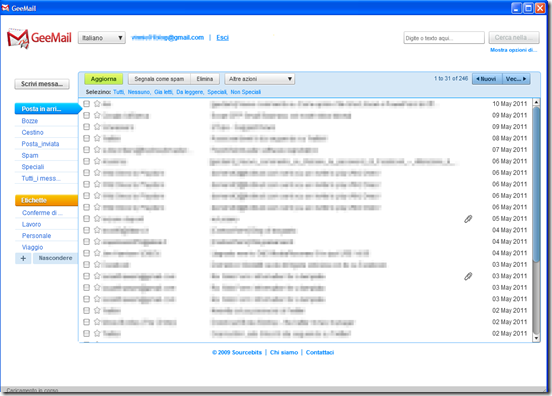Viewport: 552px width, 396px height.
Task: Click the 1 to 31 of 246 counter
Action: pyautogui.click(x=451, y=78)
